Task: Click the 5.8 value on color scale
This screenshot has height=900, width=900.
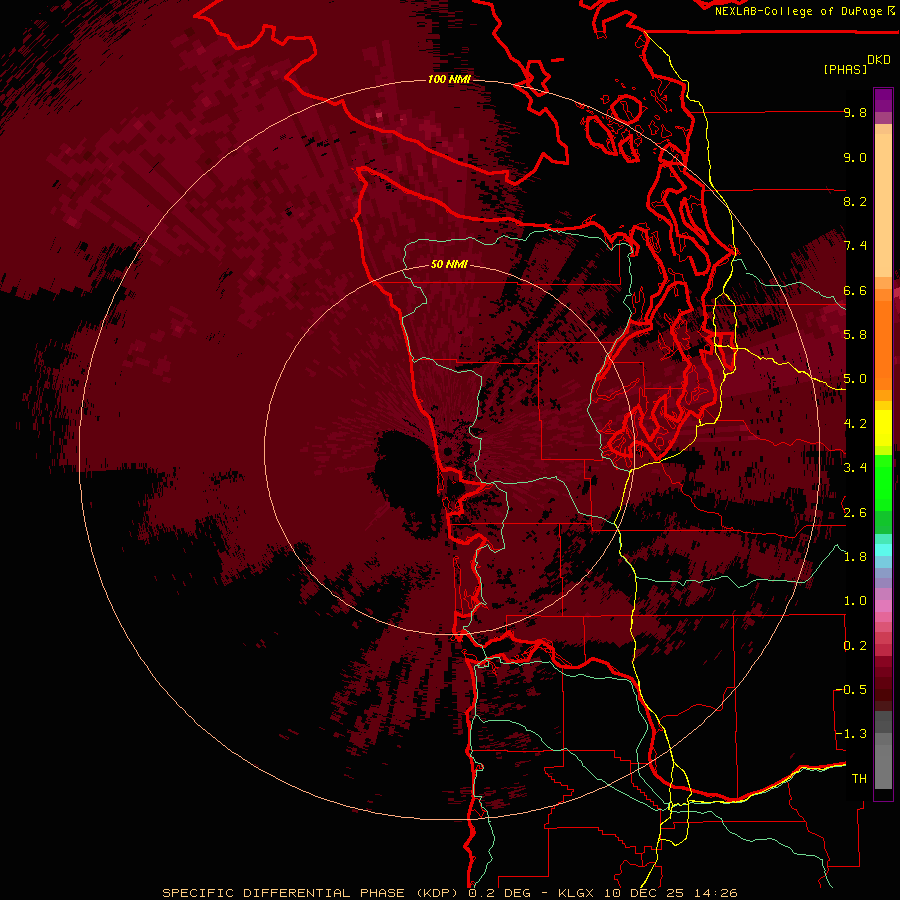Action: [855, 335]
